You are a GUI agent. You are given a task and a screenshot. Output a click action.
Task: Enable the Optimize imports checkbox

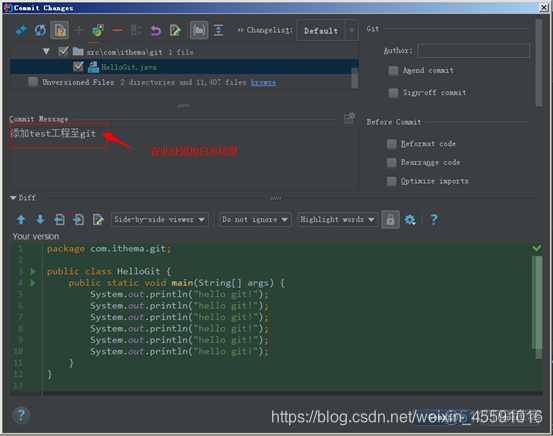coord(391,181)
